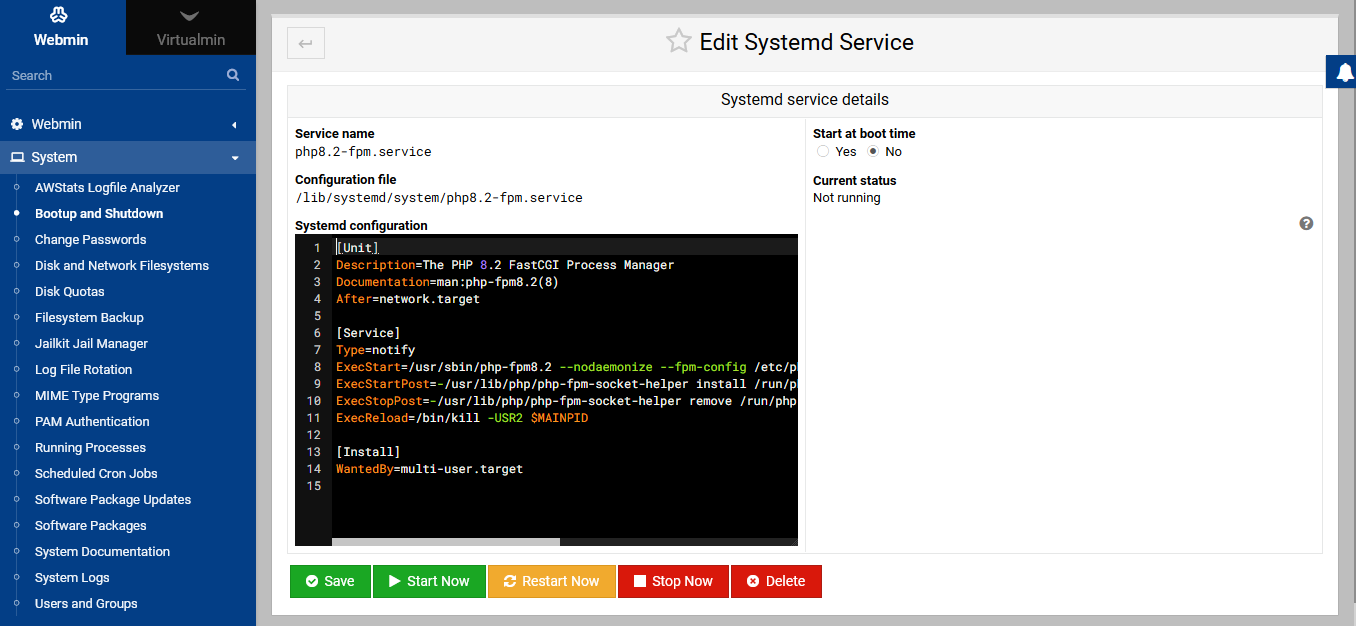
Task: Click the Type=notify line
Action: [375, 350]
